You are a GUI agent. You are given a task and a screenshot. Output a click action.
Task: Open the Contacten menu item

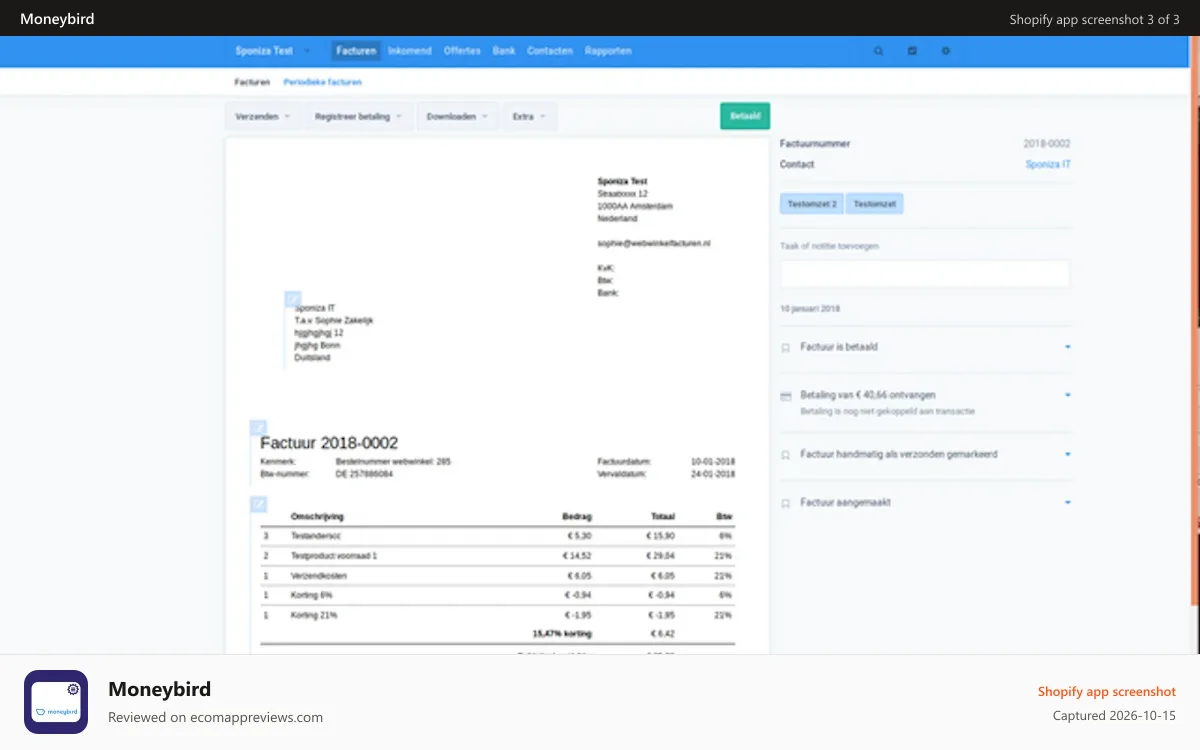[550, 51]
